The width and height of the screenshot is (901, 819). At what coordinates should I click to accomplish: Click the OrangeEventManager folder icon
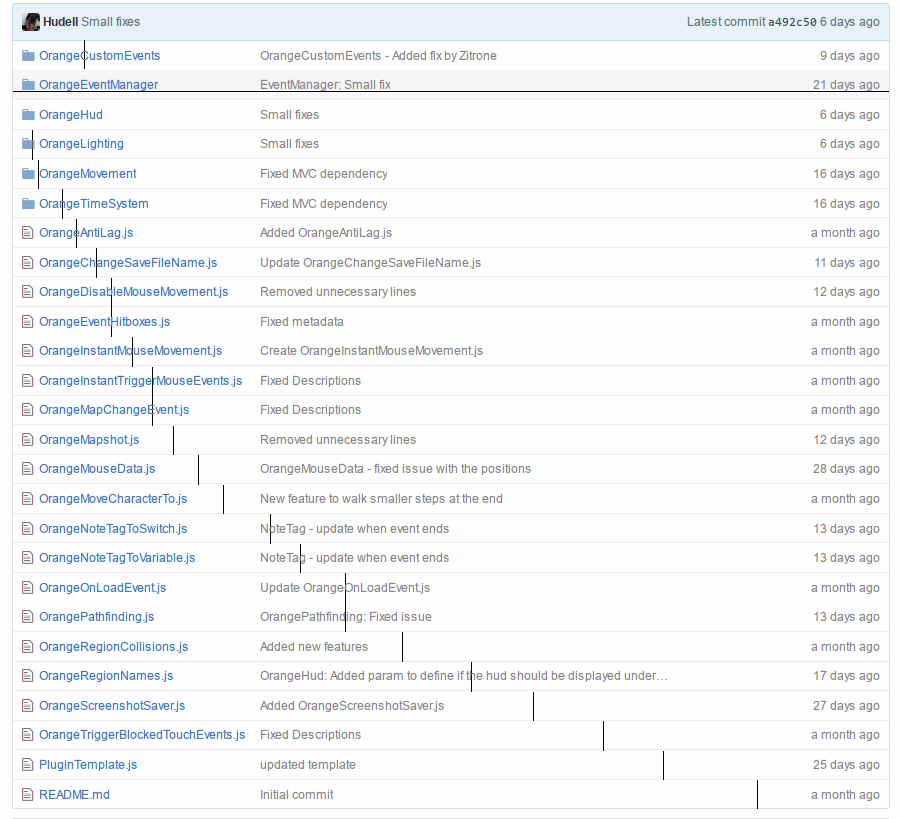[28, 84]
